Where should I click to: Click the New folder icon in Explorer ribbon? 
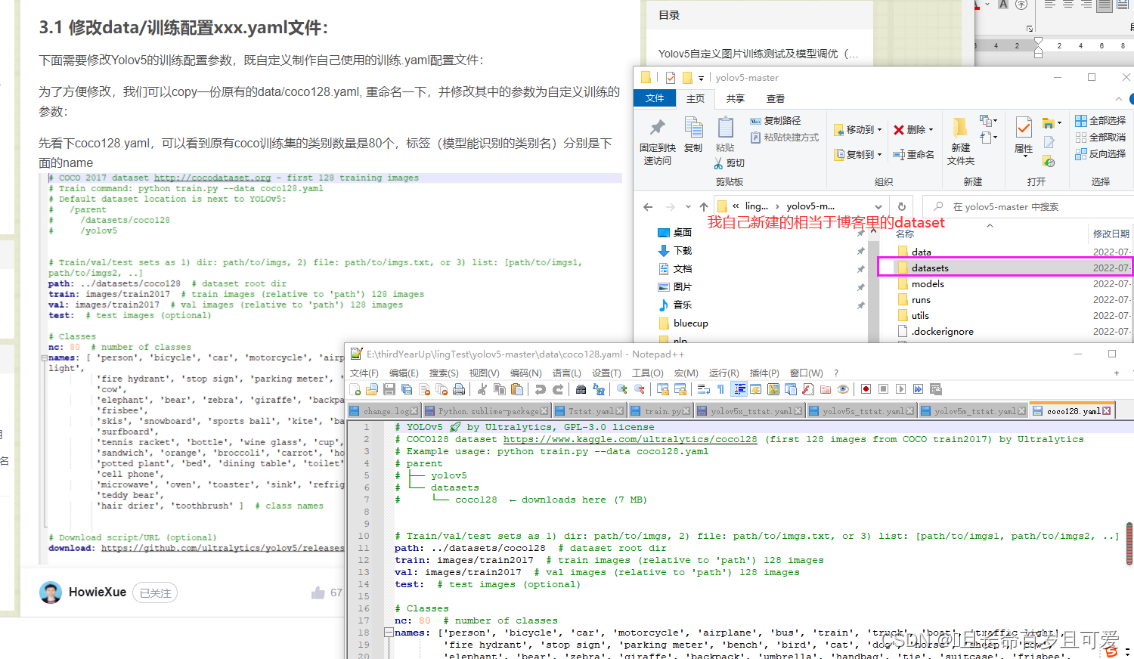(960, 128)
